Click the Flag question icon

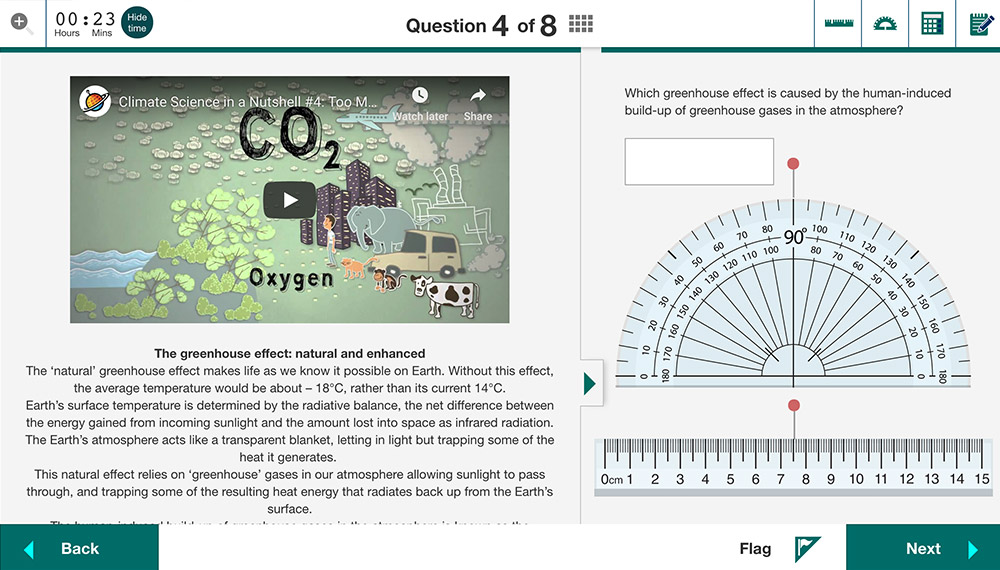coord(807,548)
